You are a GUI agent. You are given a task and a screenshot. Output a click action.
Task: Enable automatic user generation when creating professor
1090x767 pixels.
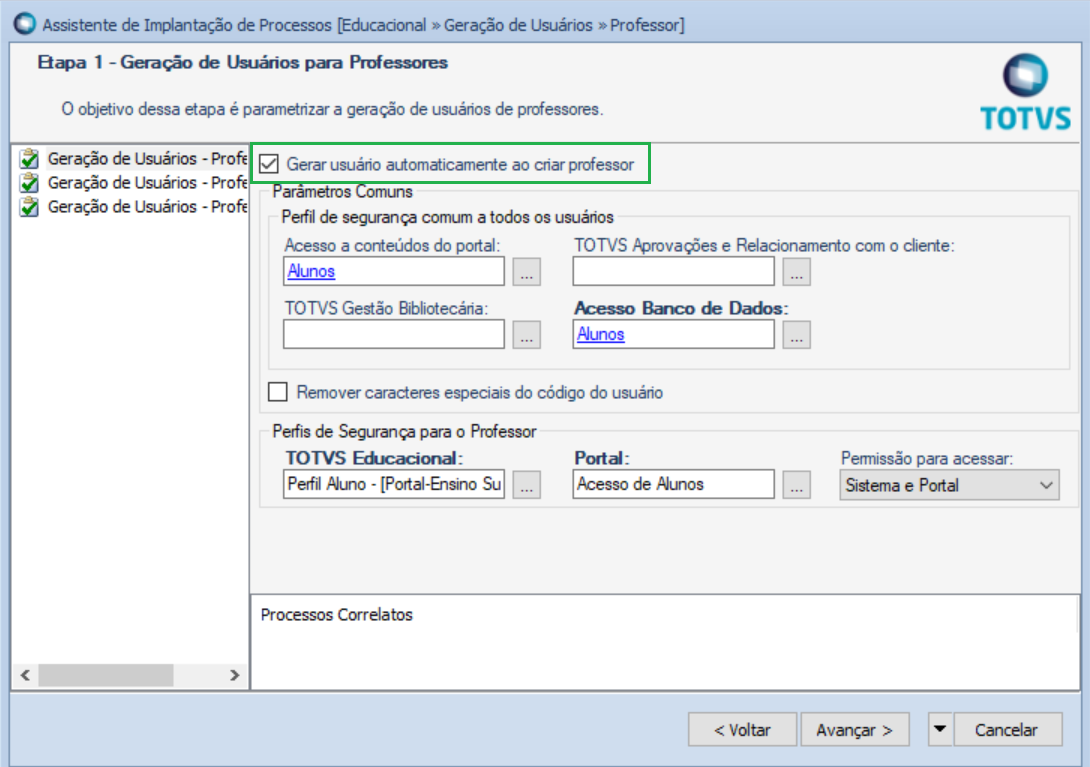click(x=269, y=164)
